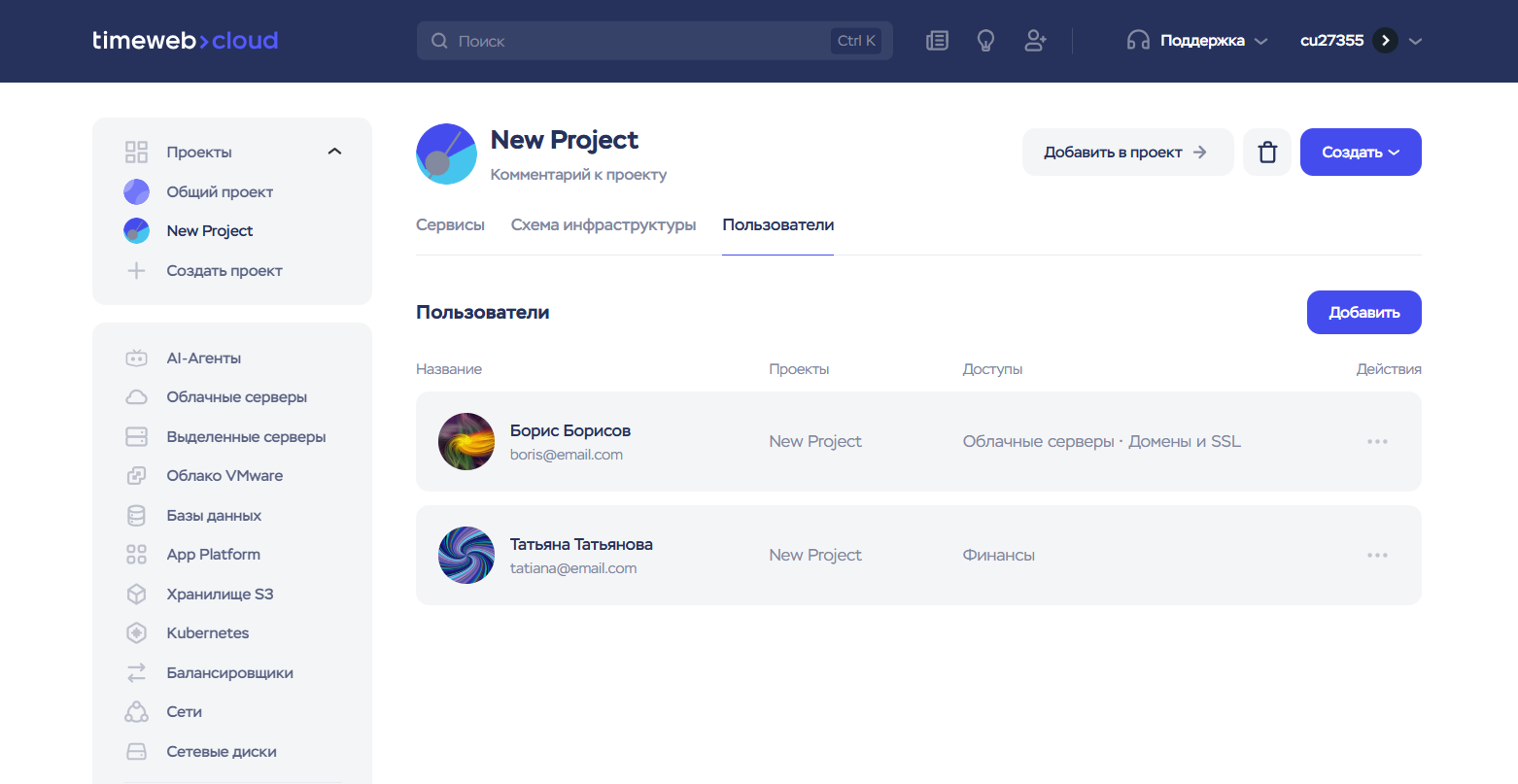Switch to Схема инфраструктуры tab
Screen dimensions: 1518x784
point(603,225)
